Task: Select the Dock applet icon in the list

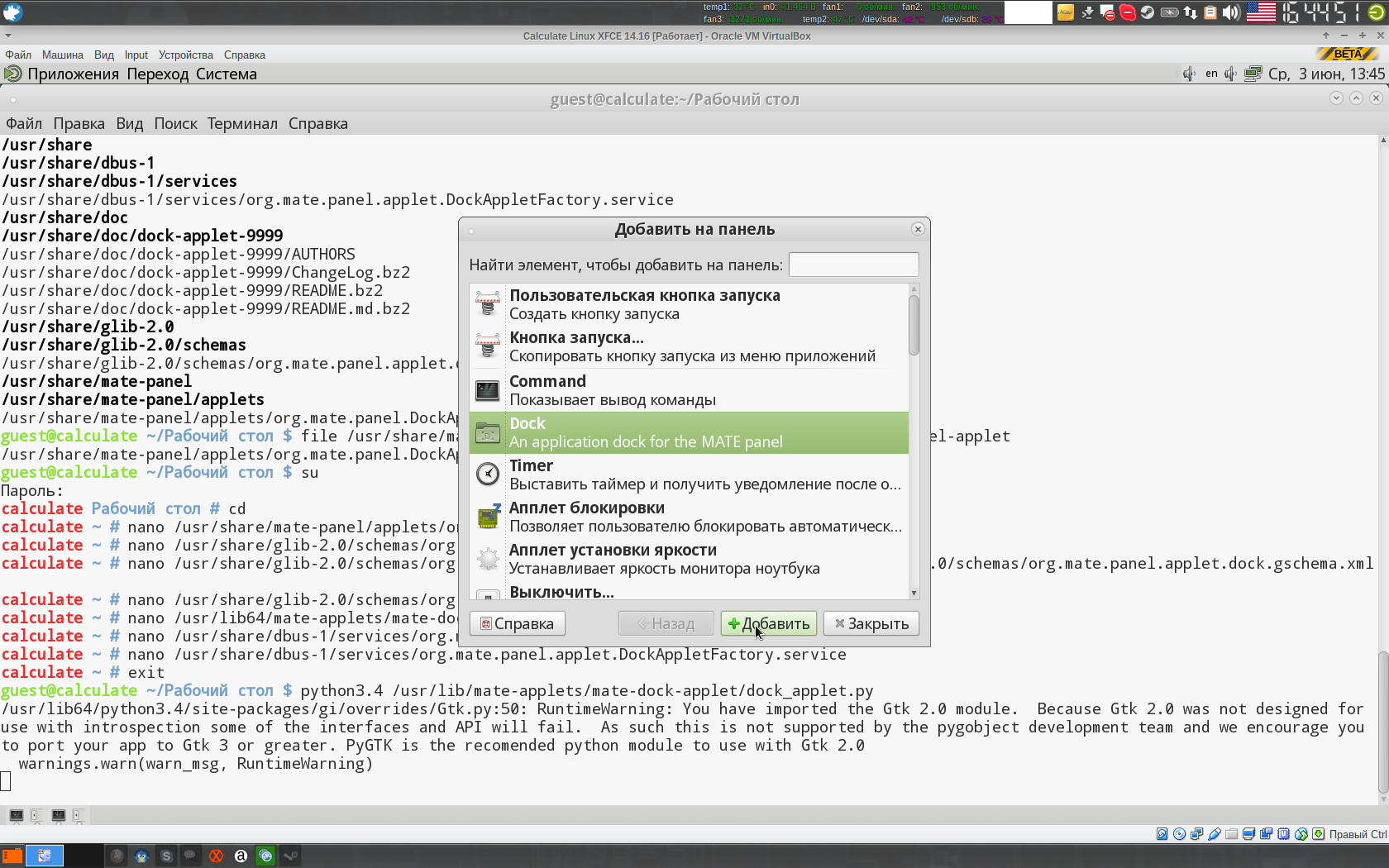Action: [488, 432]
